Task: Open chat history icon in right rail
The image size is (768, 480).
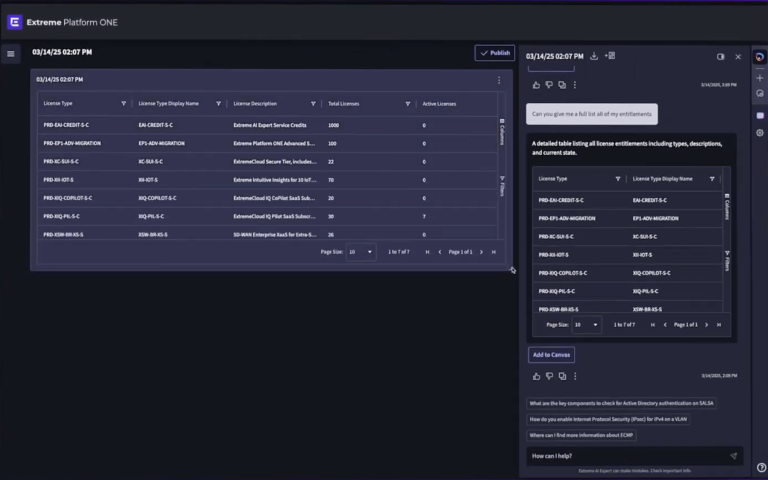Action: pyautogui.click(x=760, y=94)
